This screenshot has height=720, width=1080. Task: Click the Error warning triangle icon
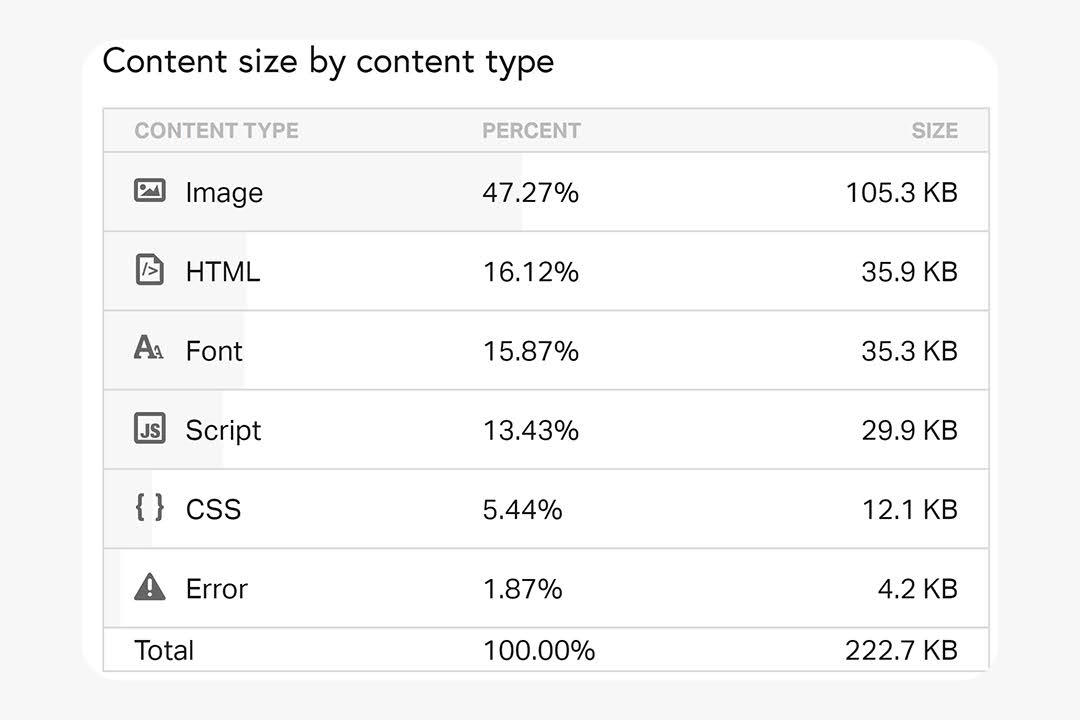[149, 587]
